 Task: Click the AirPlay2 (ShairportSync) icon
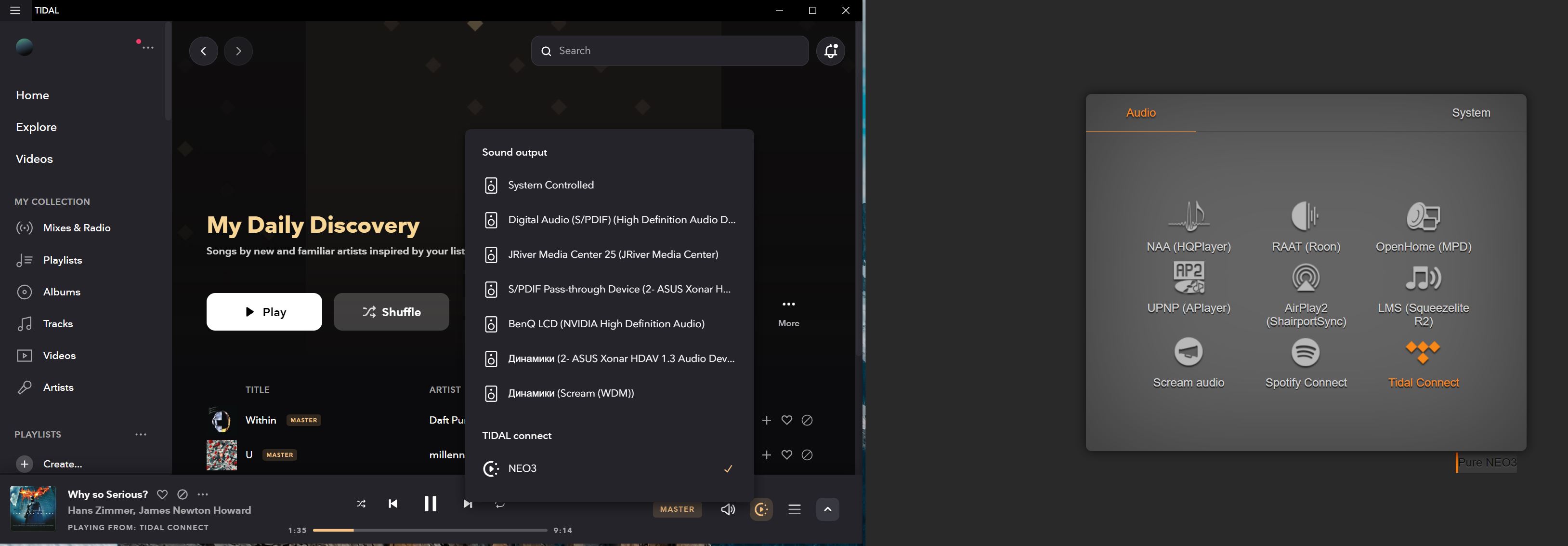[1305, 278]
